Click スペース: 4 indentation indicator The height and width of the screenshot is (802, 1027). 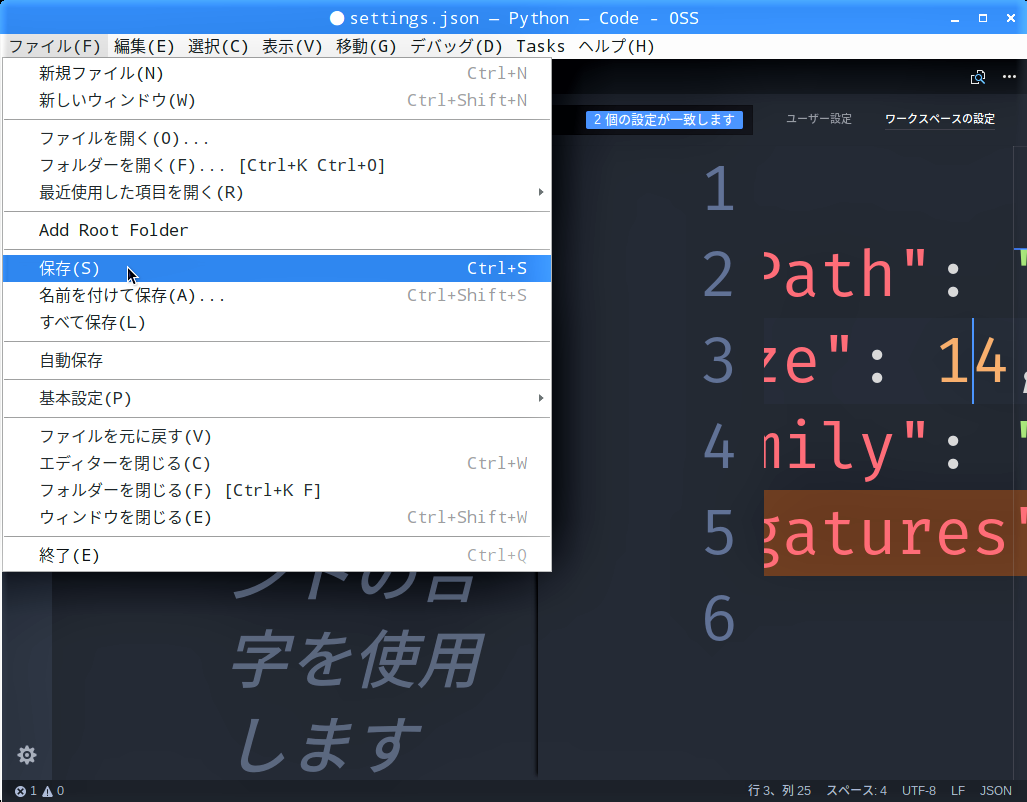point(856,791)
